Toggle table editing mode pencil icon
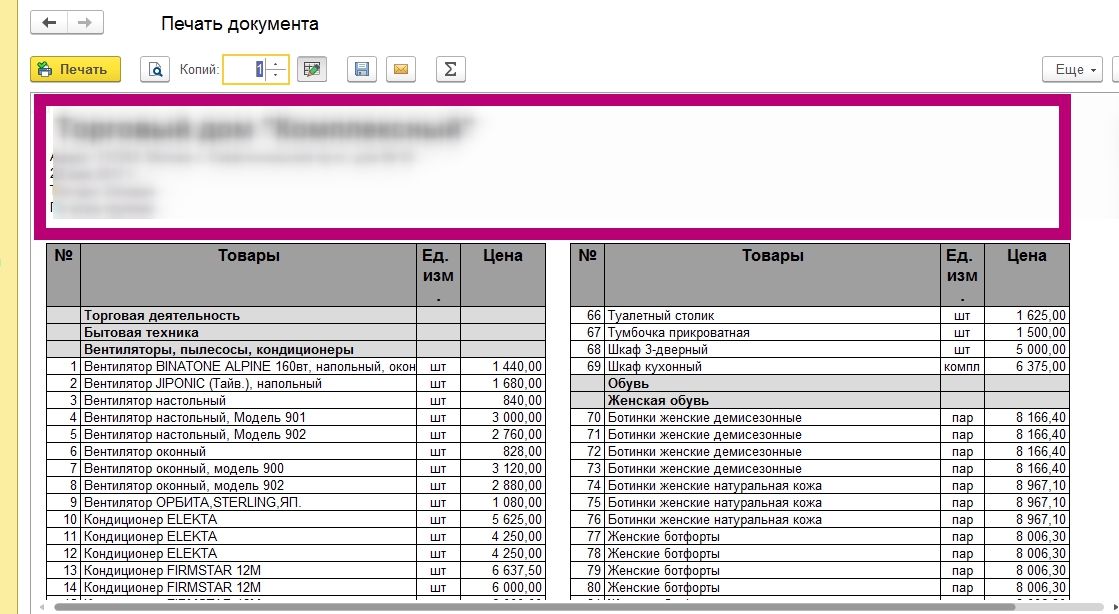Screen dimensions: 1119x614 [312, 69]
